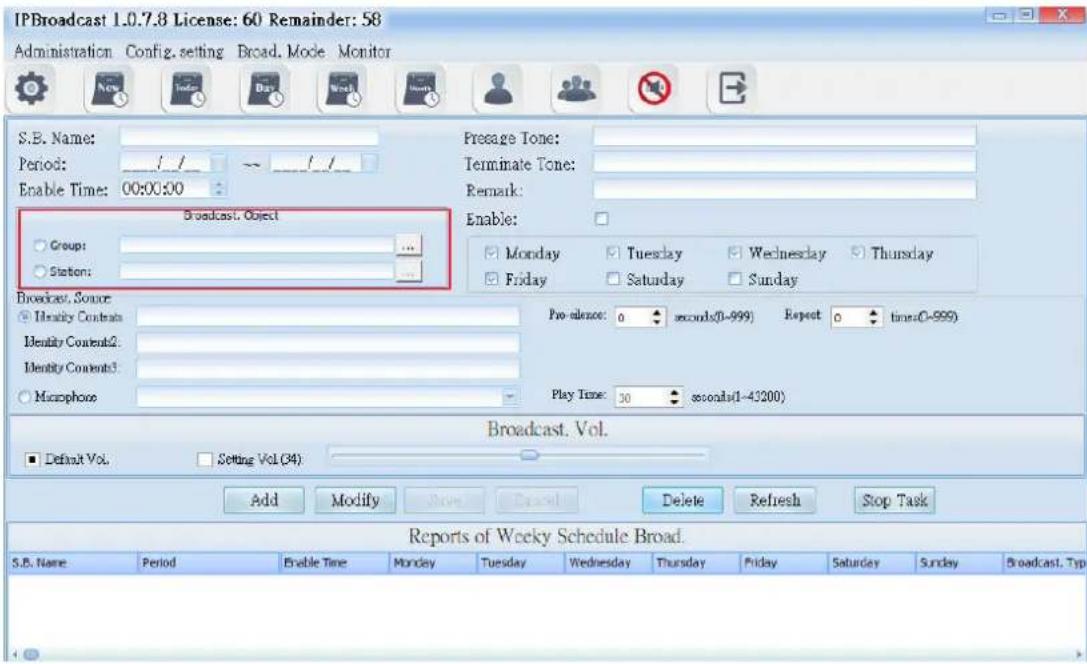Screen dimensions: 1087x664
Task: Sort by Period column header
Action: [x=209, y=563]
